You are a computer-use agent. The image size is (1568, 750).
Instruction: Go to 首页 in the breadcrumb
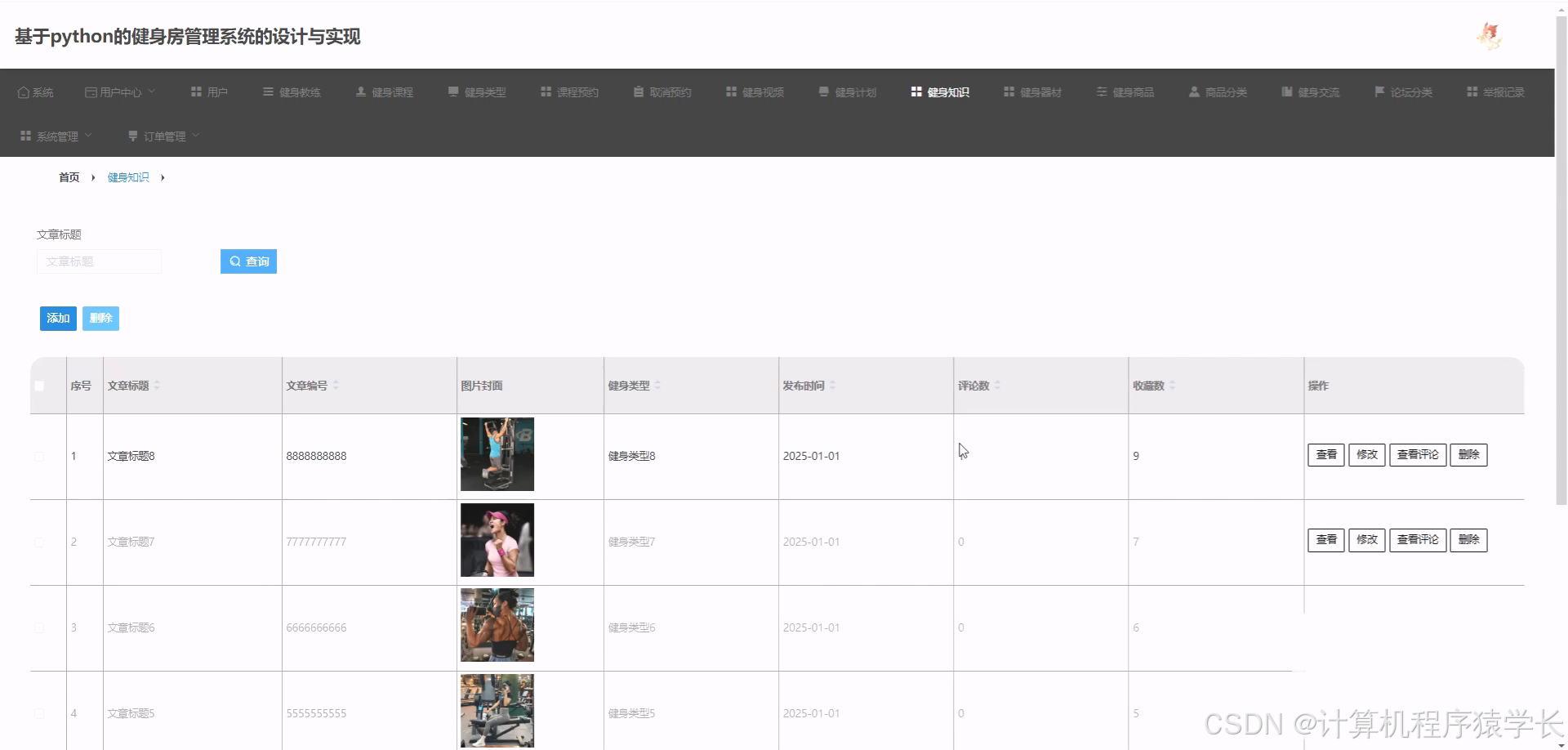point(69,177)
